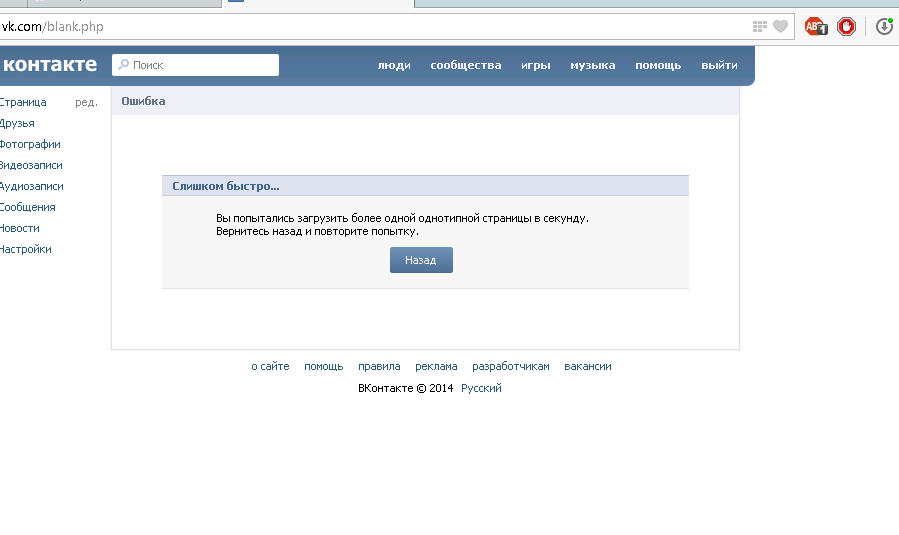
Task: Open the реклама footer link
Action: (436, 366)
